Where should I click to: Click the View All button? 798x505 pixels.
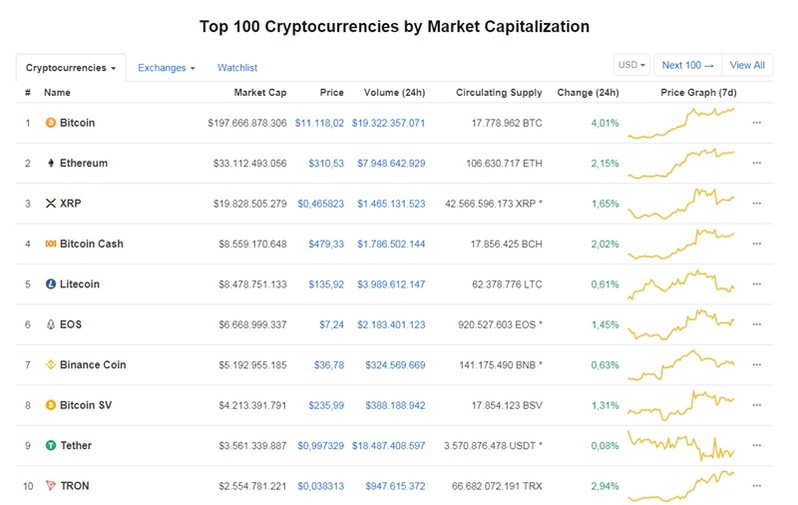(747, 65)
